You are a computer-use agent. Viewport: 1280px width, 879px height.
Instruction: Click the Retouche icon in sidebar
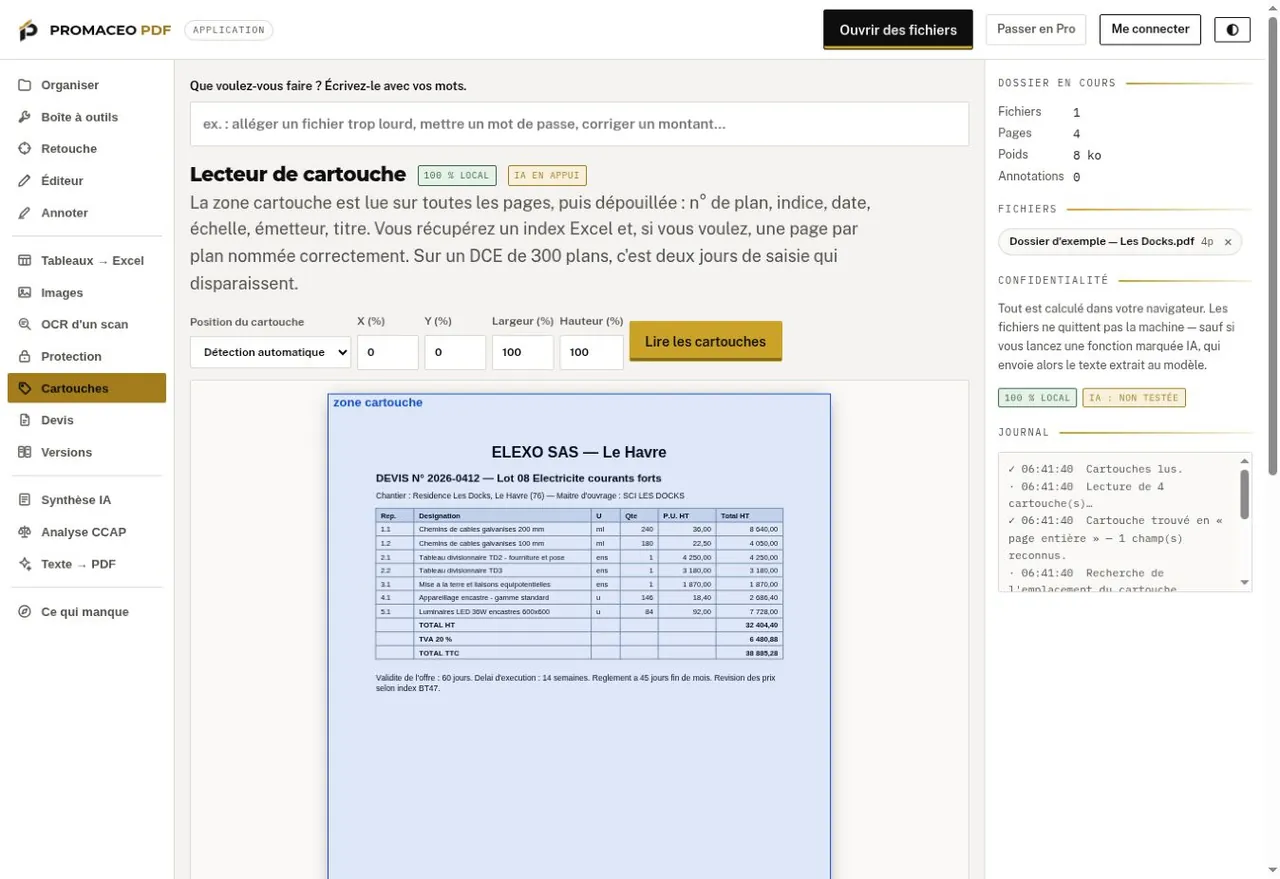click(x=25, y=149)
